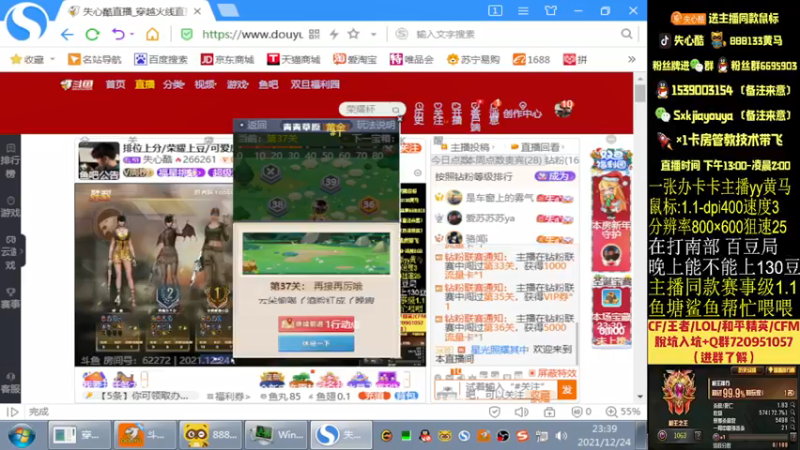Open the 京东商城 bookmark
Screen dimensions: 800x450
pyautogui.click(x=227, y=59)
